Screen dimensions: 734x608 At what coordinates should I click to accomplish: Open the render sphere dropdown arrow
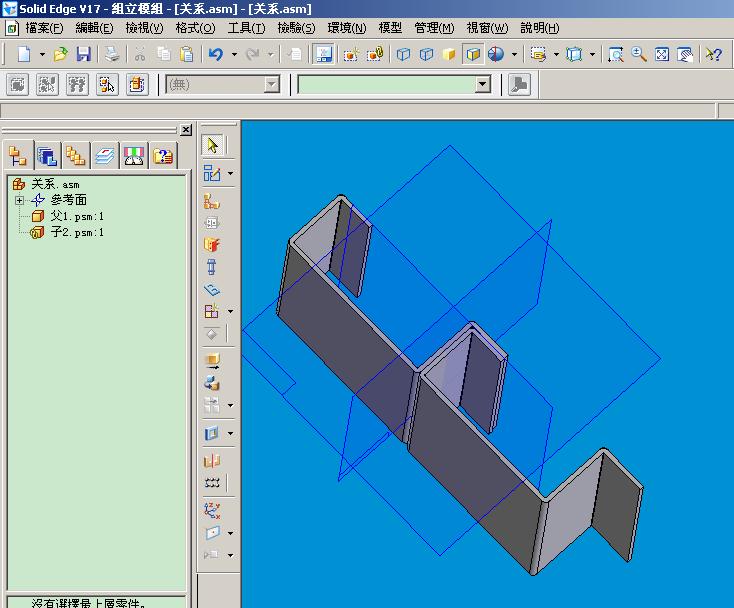[514, 54]
